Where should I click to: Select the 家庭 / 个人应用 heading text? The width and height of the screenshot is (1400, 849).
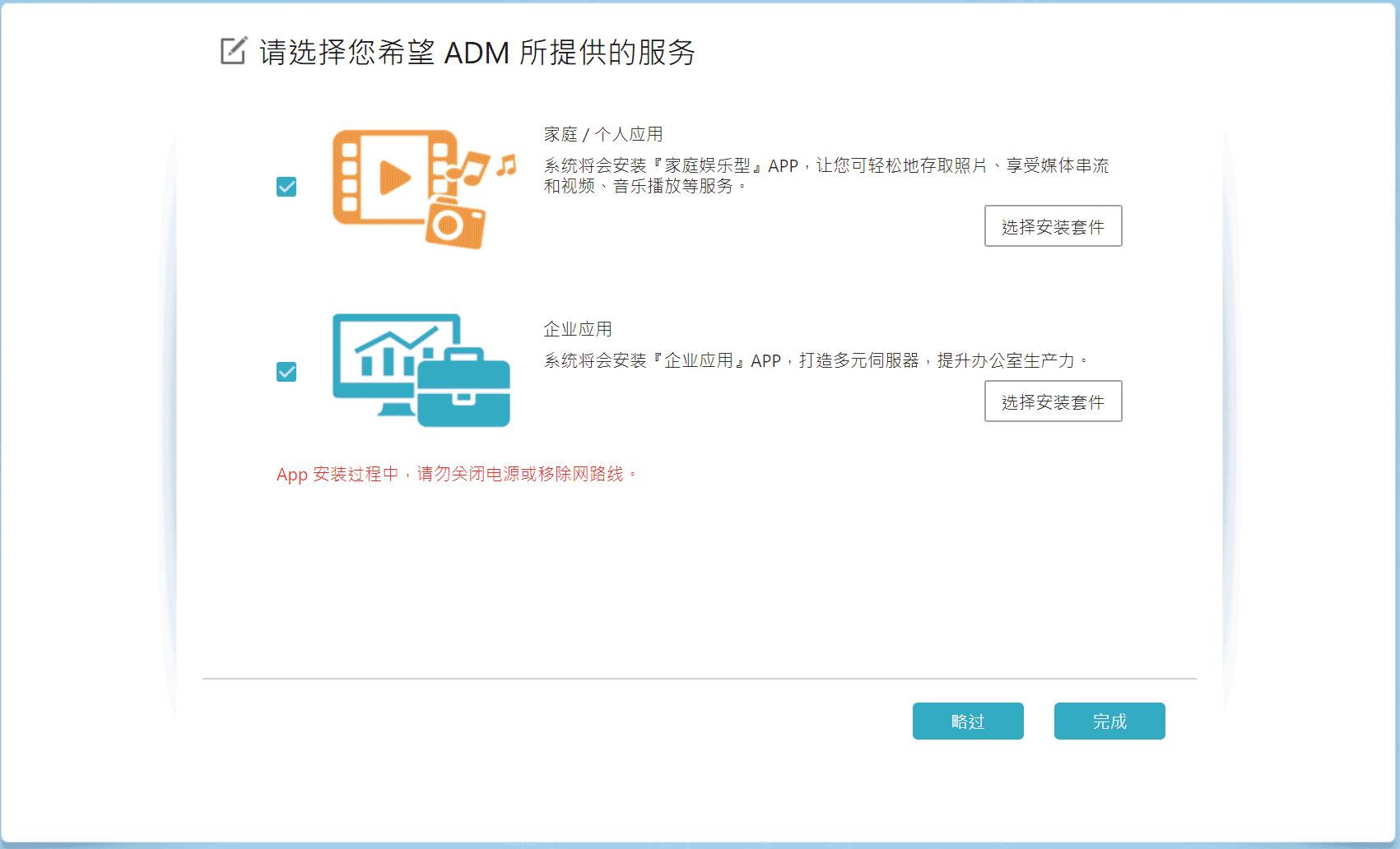pyautogui.click(x=603, y=134)
